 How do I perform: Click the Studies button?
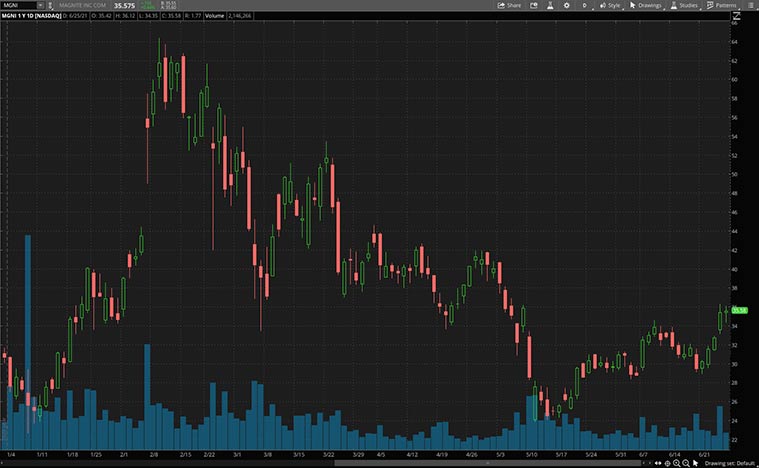685,5
